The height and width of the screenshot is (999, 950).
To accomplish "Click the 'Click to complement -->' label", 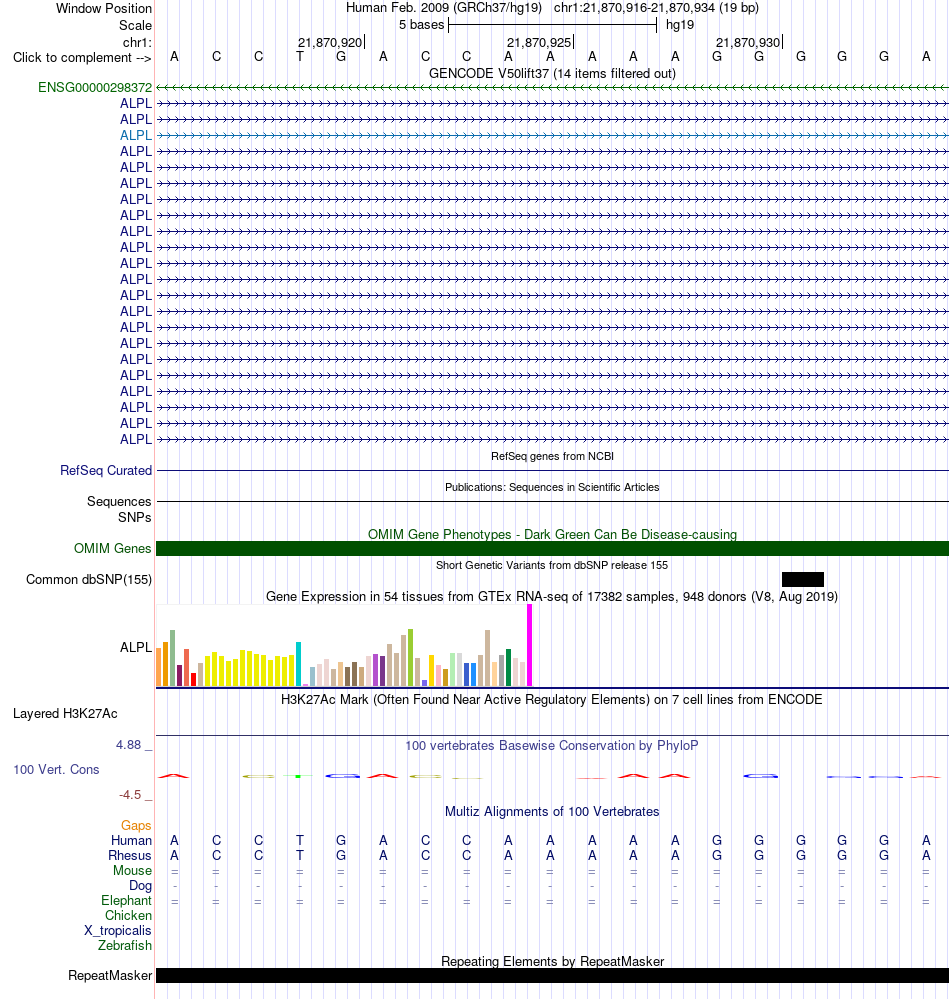I will 82,57.
